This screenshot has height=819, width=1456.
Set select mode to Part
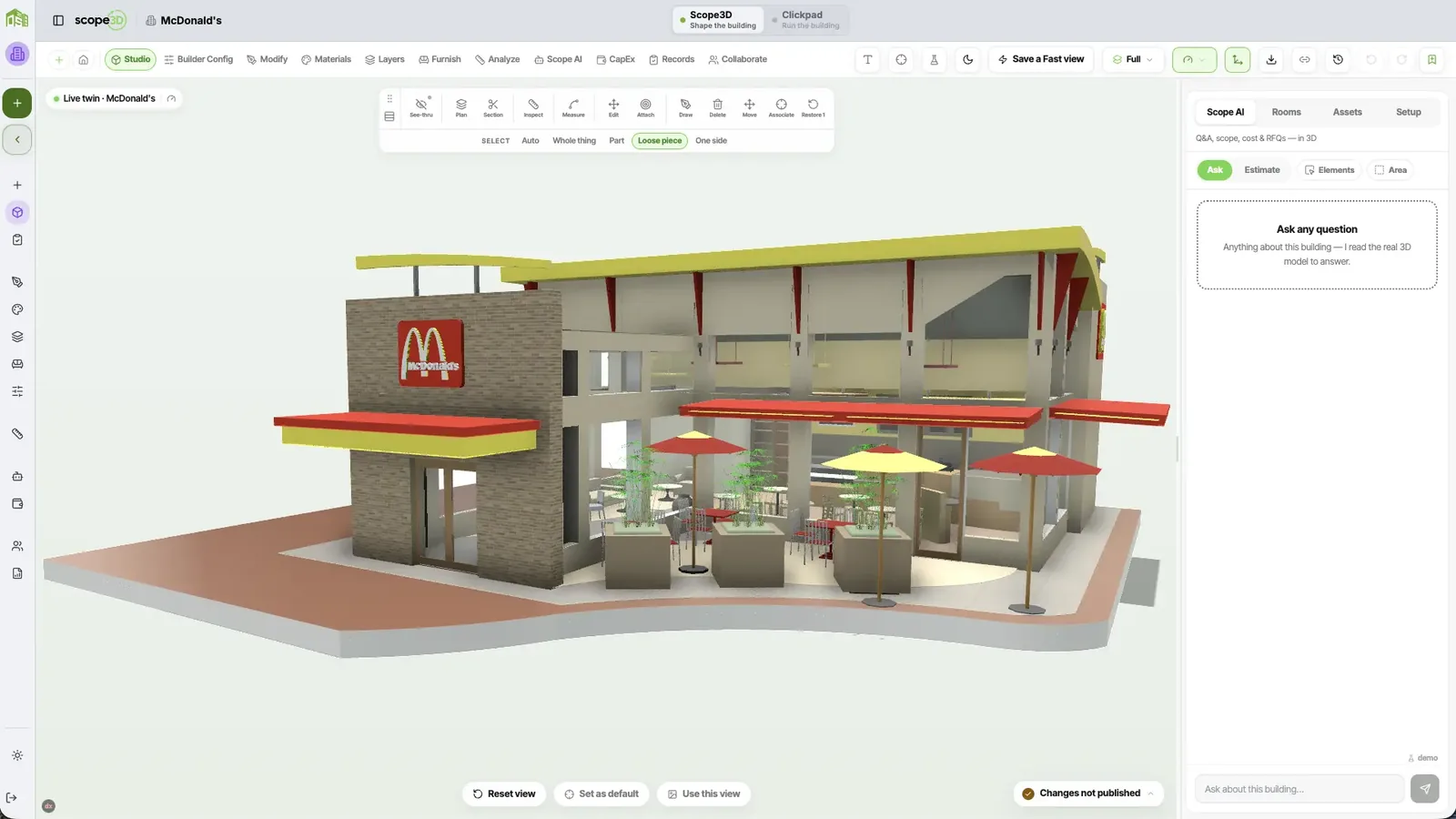pos(616,141)
